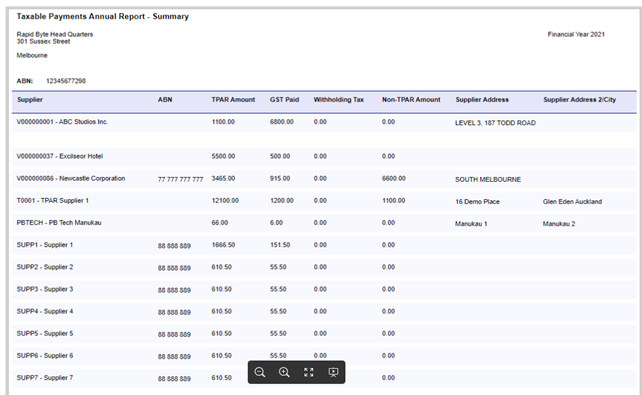Click the GST Paid column header
The image size is (642, 395).
pyautogui.click(x=284, y=99)
